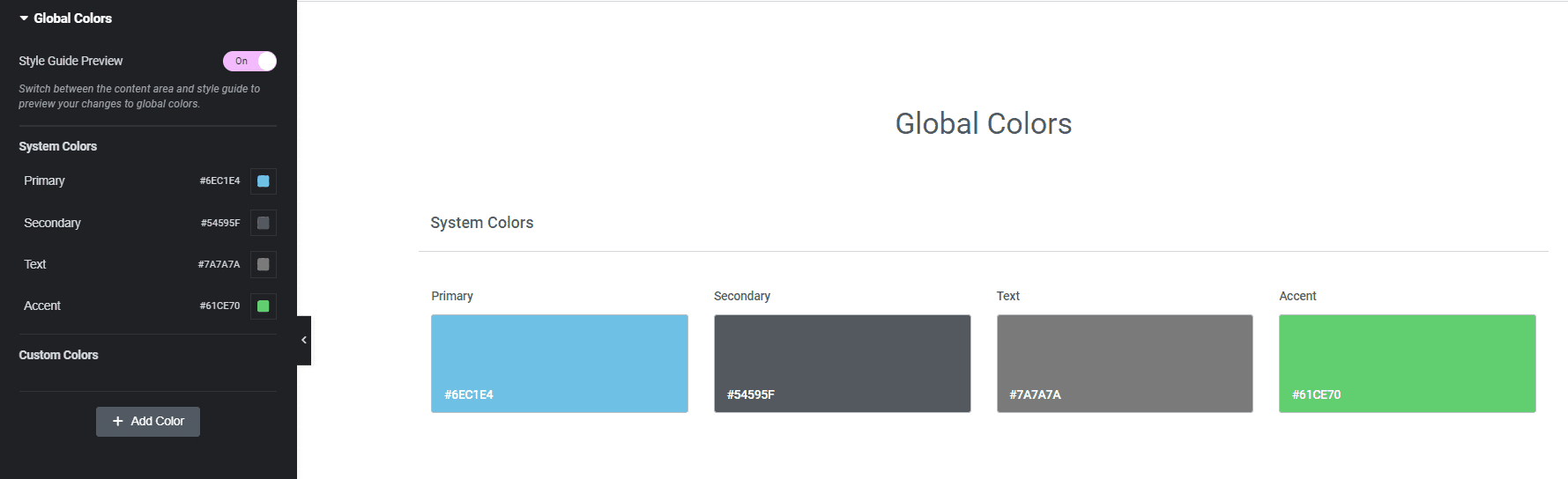Collapse the sidebar panel with chevron handle
Screen dimensions: 1568x479
click(304, 340)
